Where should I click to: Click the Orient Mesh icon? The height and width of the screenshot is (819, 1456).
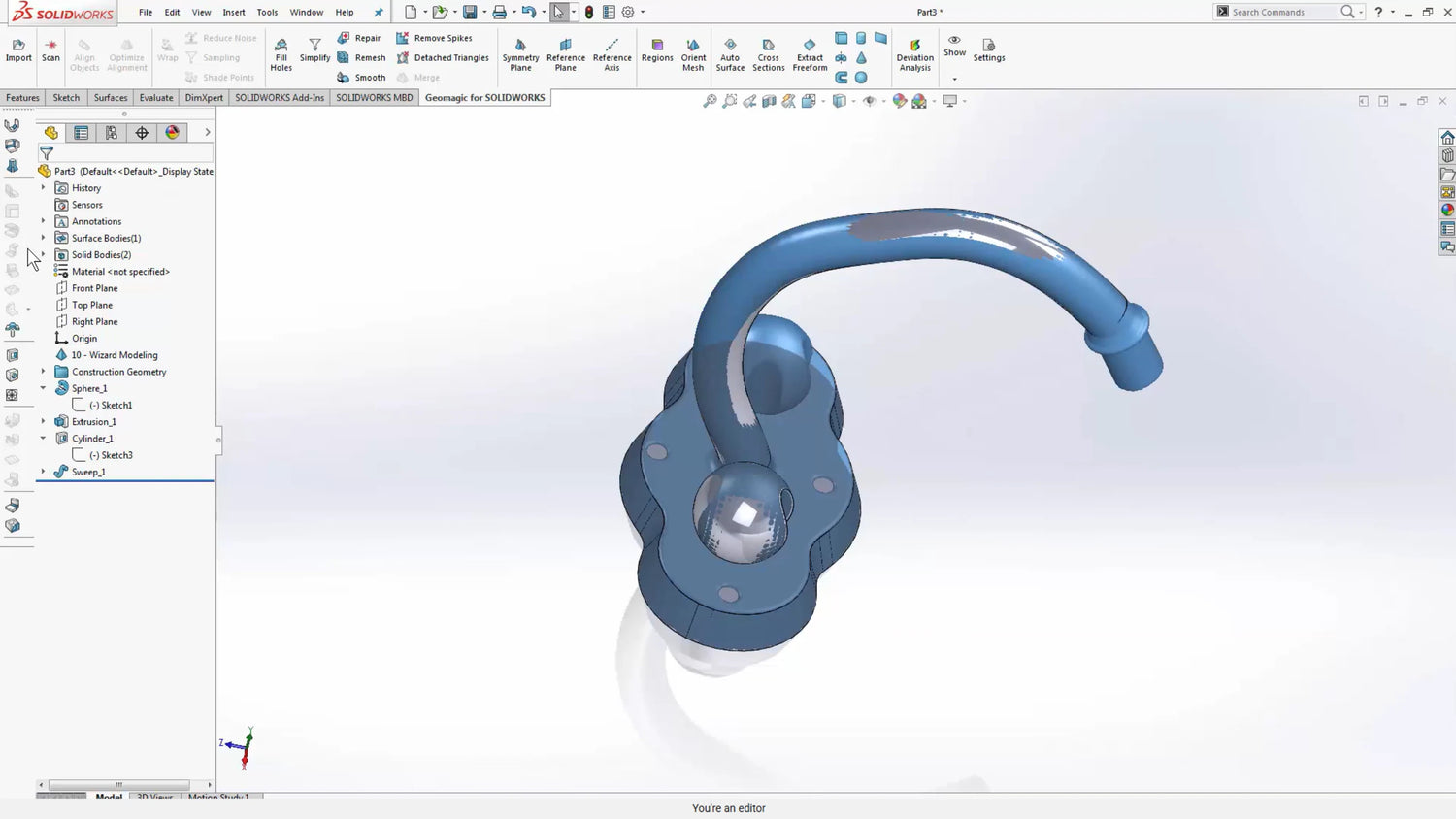(693, 54)
